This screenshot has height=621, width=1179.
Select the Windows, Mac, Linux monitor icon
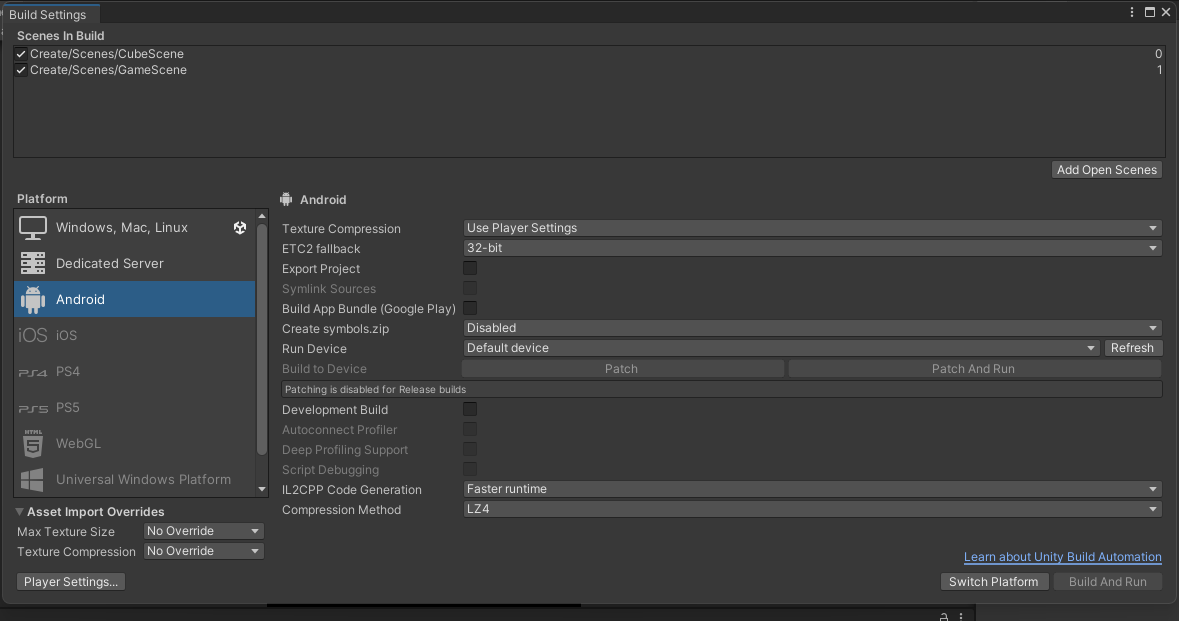[x=33, y=228]
